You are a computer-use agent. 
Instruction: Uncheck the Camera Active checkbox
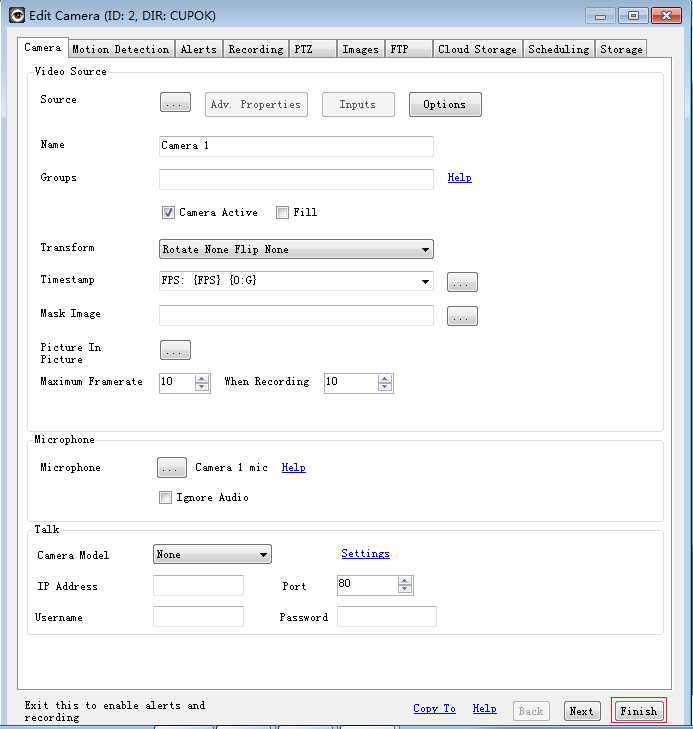[168, 213]
